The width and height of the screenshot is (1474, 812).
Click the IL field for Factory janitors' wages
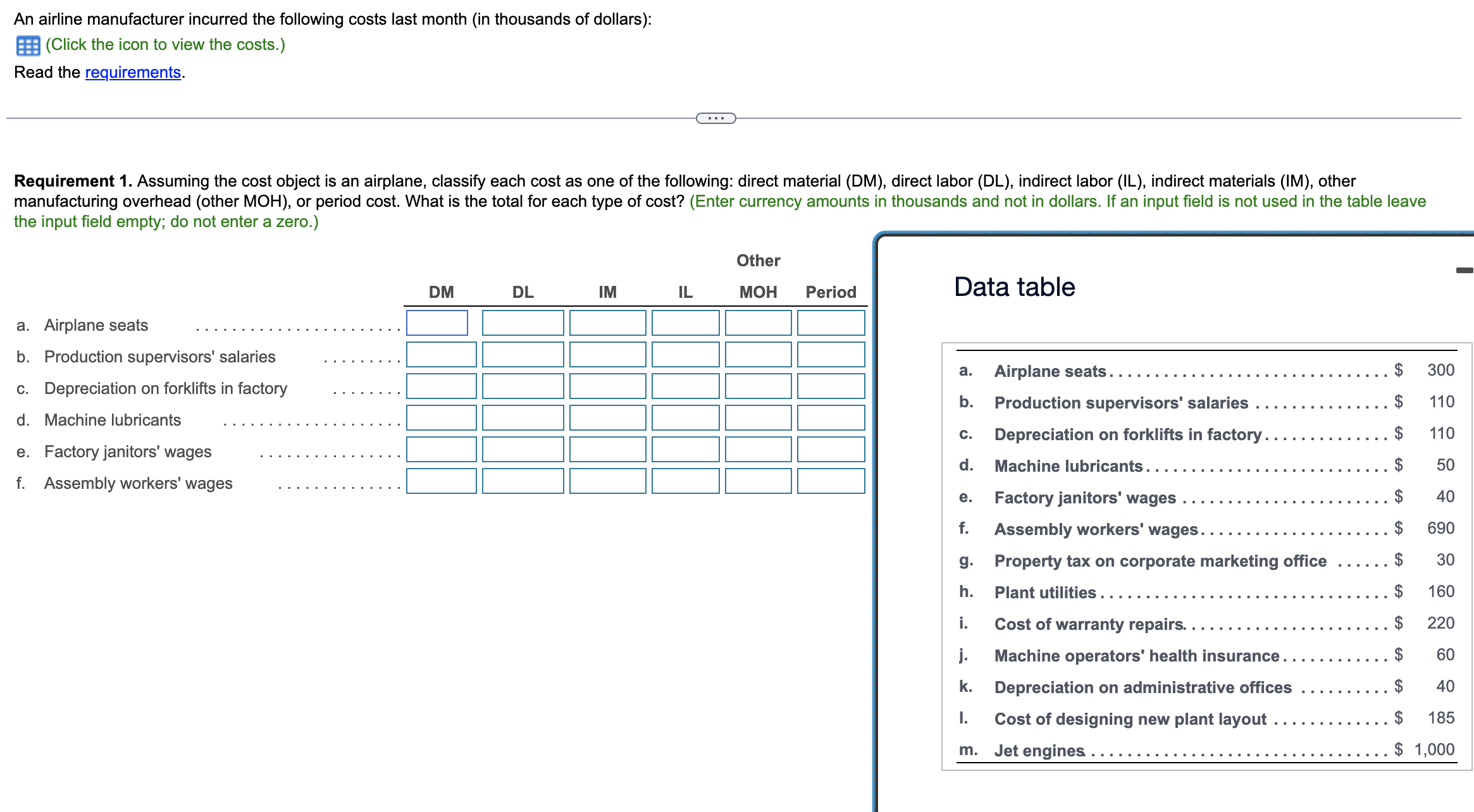tap(686, 450)
